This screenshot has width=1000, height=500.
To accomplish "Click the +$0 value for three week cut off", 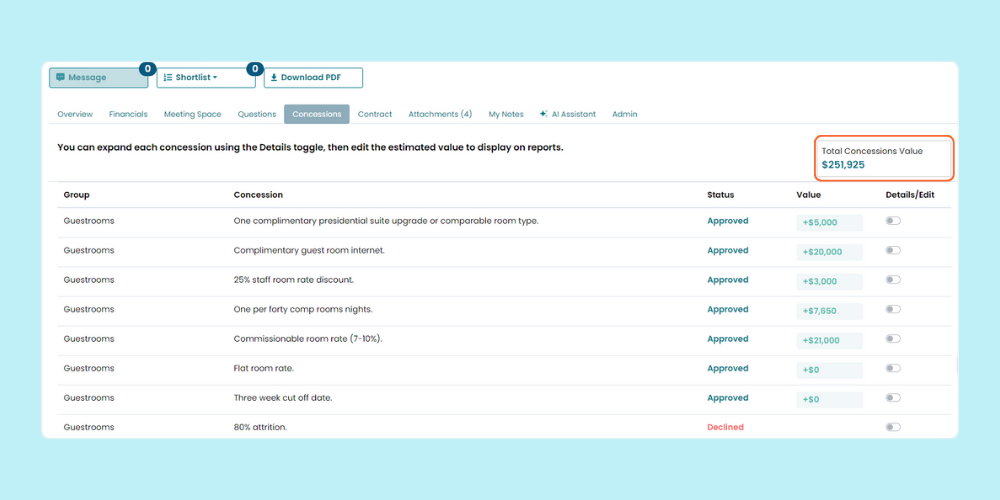I will 830,399.
